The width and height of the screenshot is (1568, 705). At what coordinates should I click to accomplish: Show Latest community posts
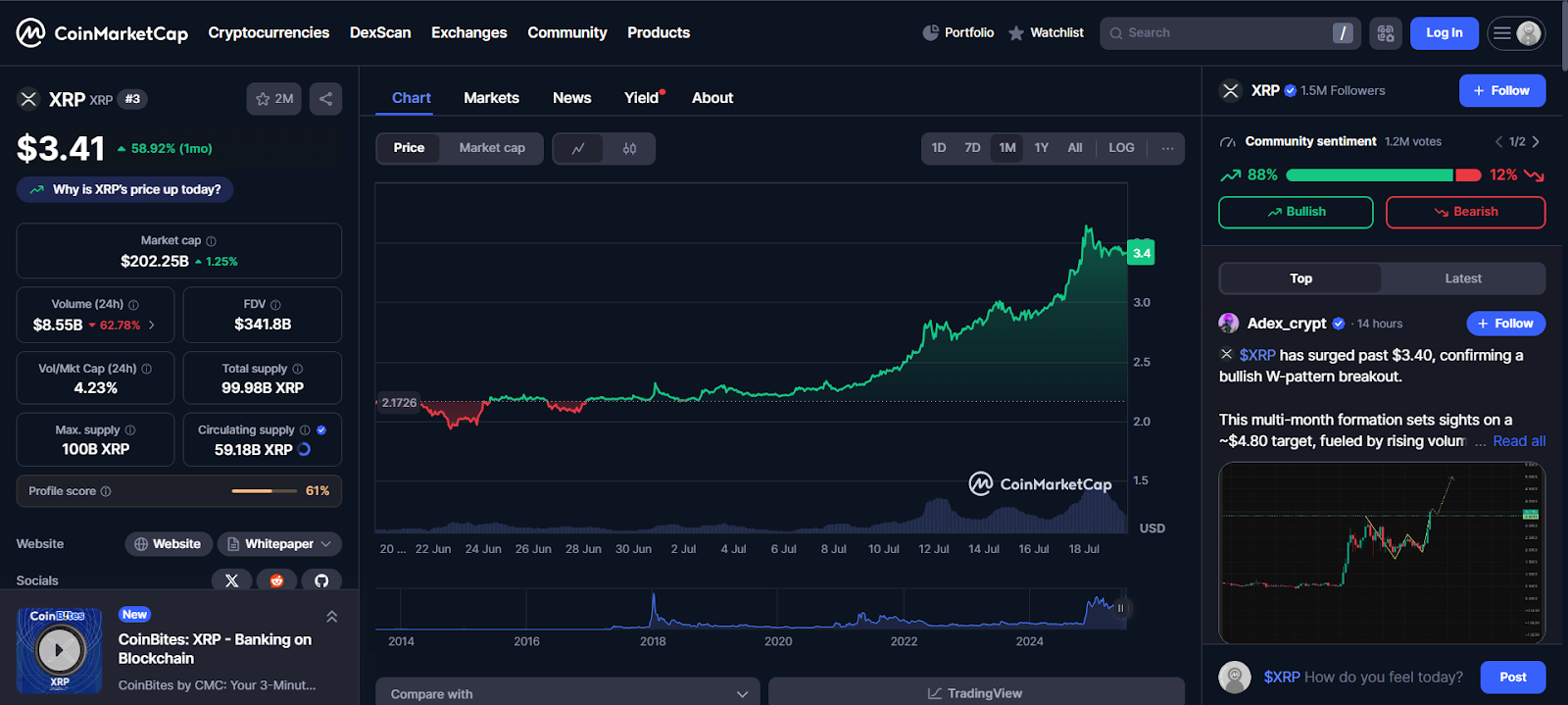(1463, 278)
